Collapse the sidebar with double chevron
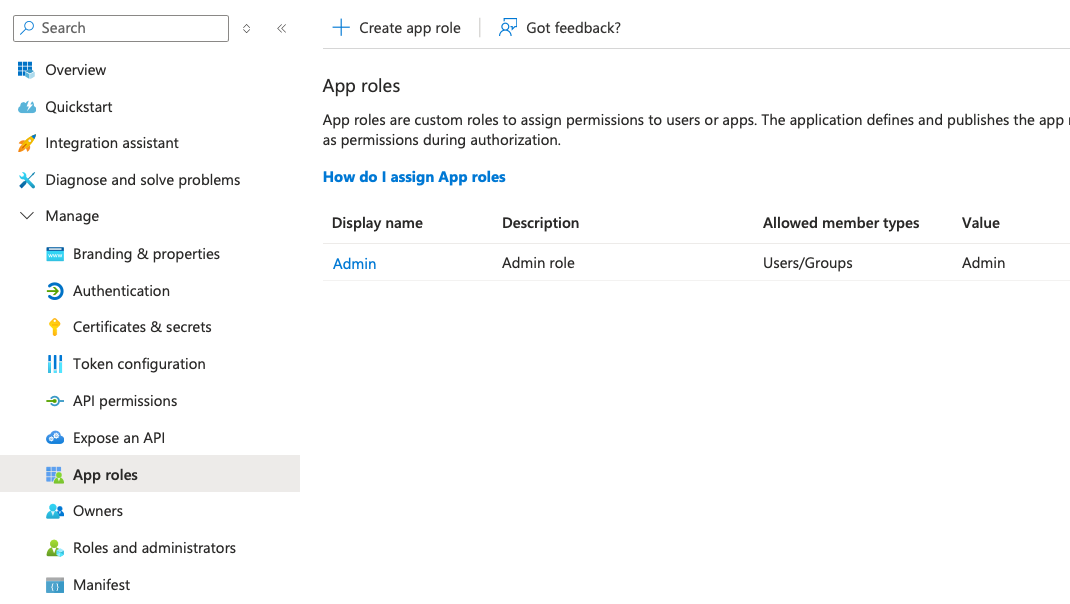The image size is (1070, 604). pos(281,28)
